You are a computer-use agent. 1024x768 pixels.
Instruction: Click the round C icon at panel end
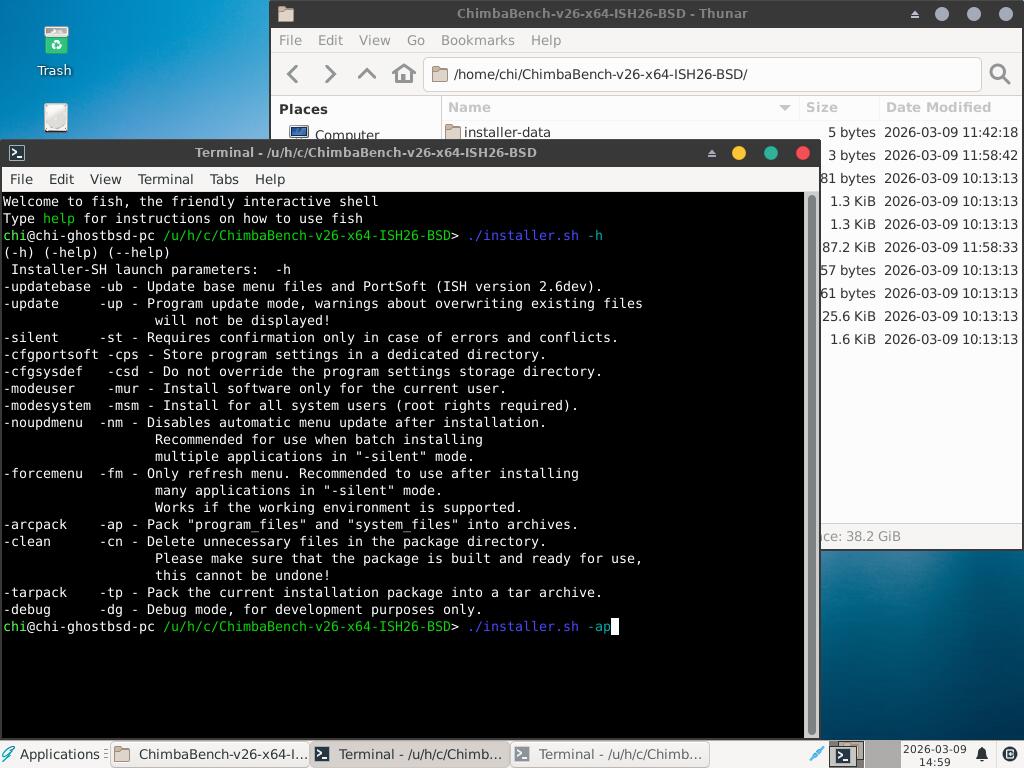coord(1009,754)
